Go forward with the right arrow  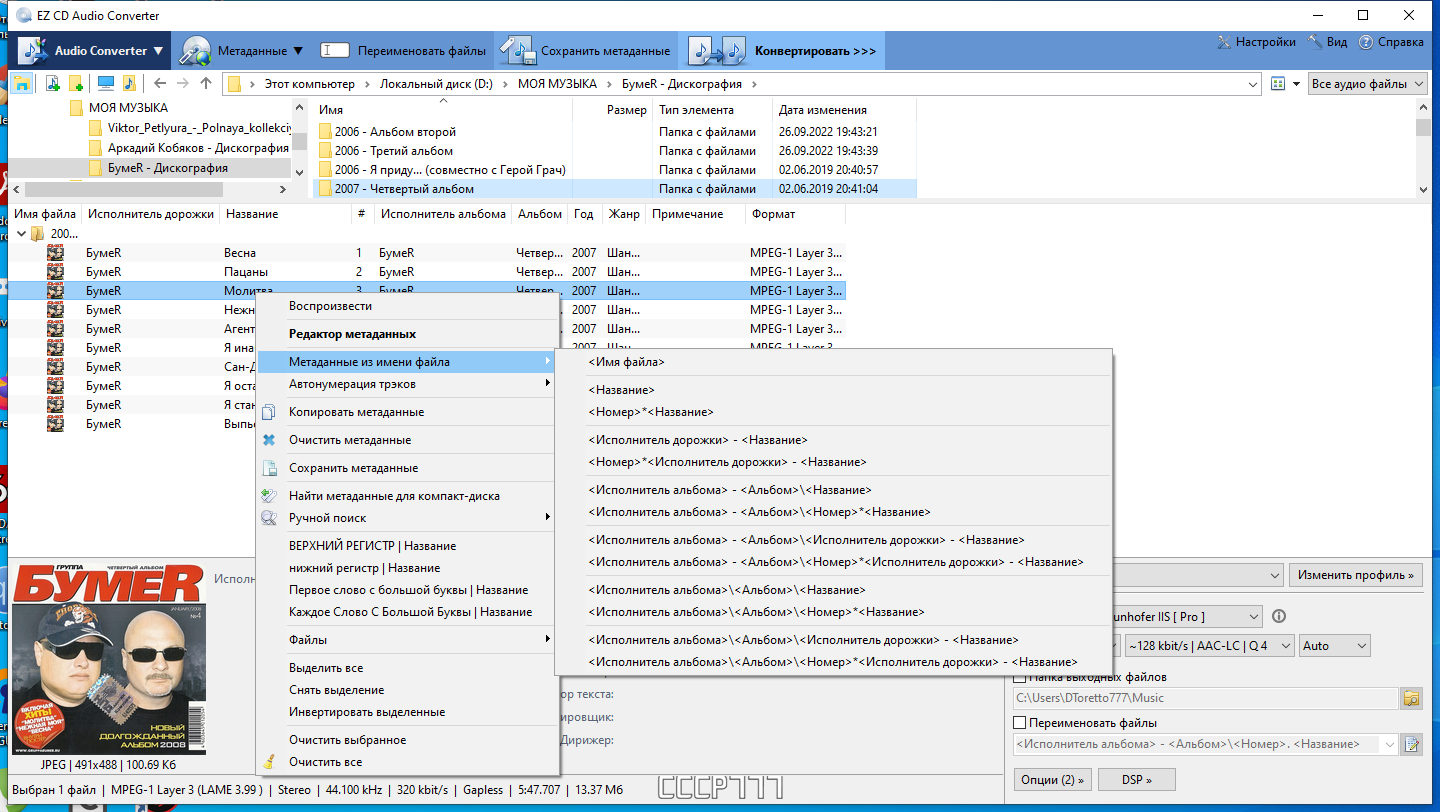click(x=183, y=84)
